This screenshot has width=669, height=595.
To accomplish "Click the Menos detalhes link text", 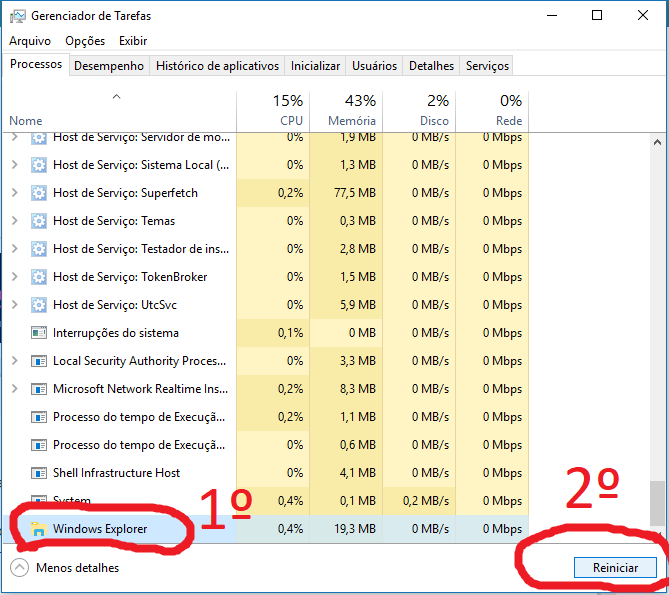I will [x=78, y=568].
